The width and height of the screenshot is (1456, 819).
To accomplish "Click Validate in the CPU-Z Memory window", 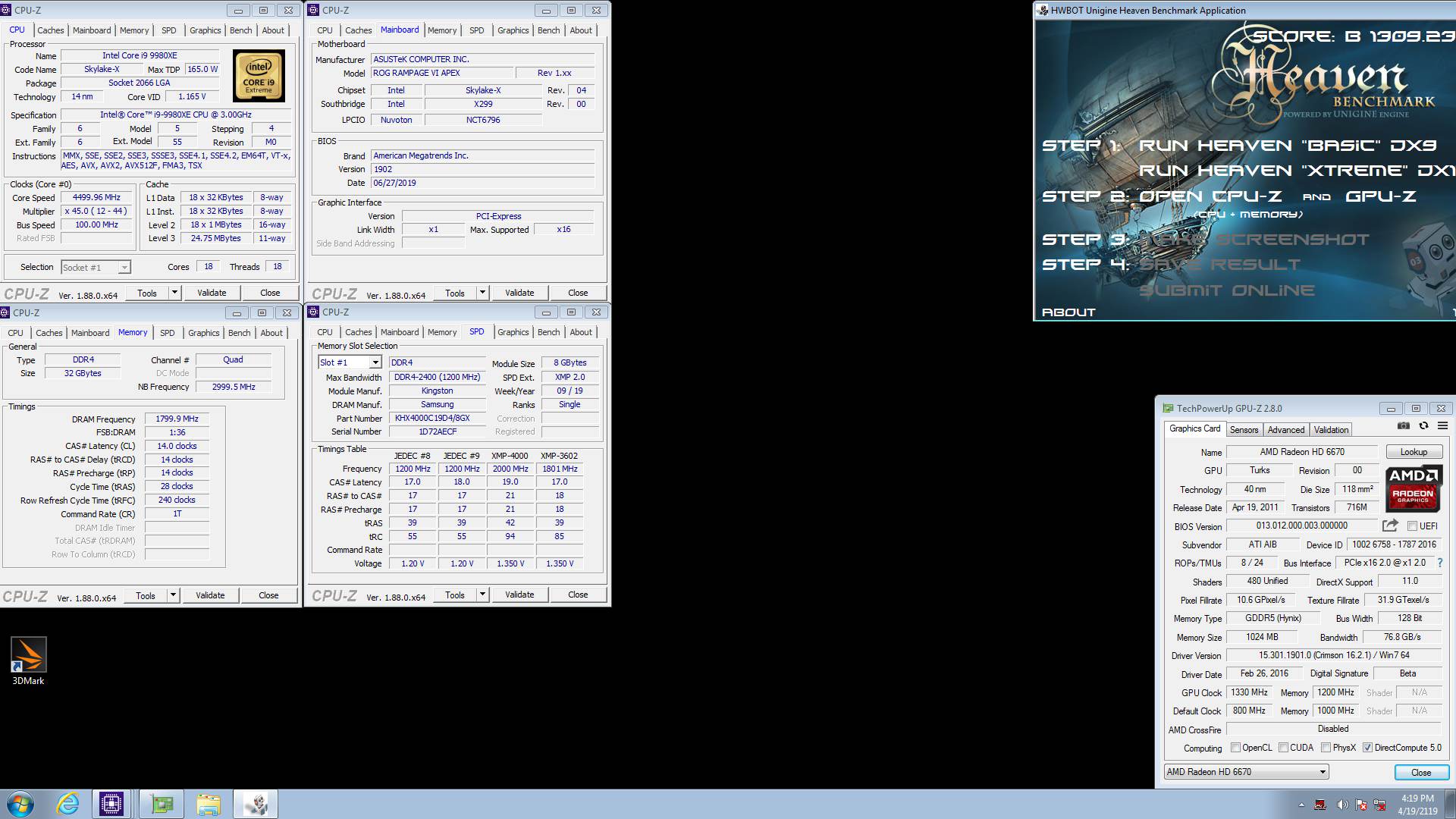I will (x=210, y=595).
